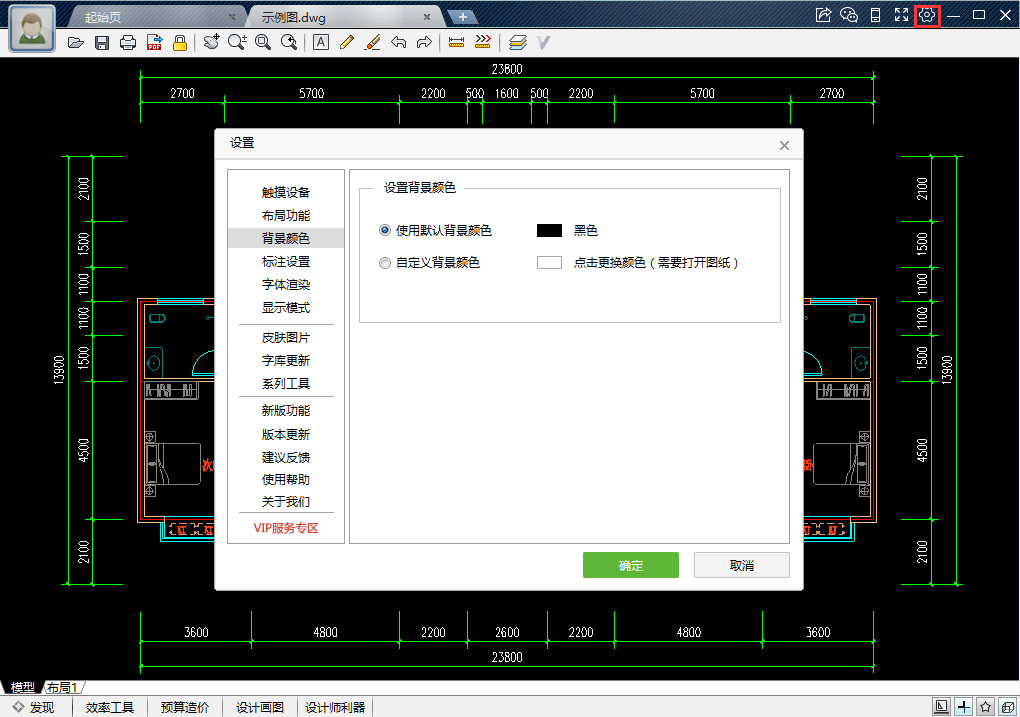The image size is (1020, 717).
Task: Open 皮肤图片 settings category
Action: pos(286,338)
